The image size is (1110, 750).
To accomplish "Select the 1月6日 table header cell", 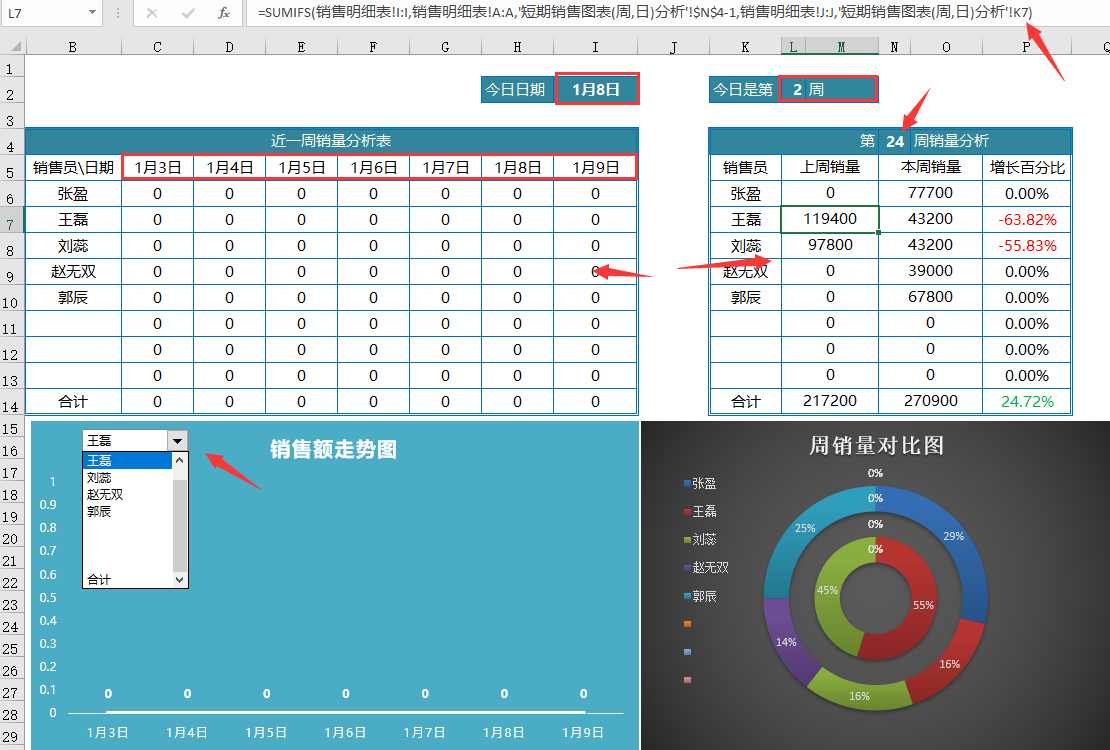I will 373,167.
